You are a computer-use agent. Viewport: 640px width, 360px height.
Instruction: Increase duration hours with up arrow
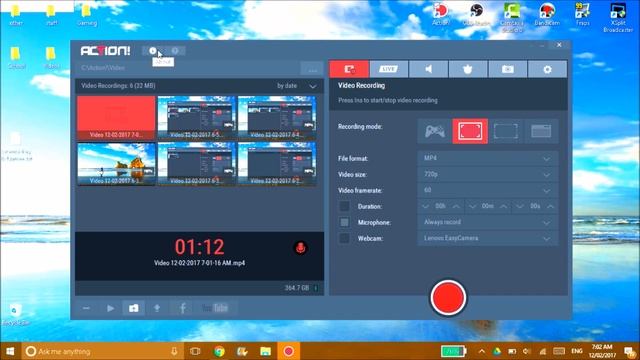point(456,207)
